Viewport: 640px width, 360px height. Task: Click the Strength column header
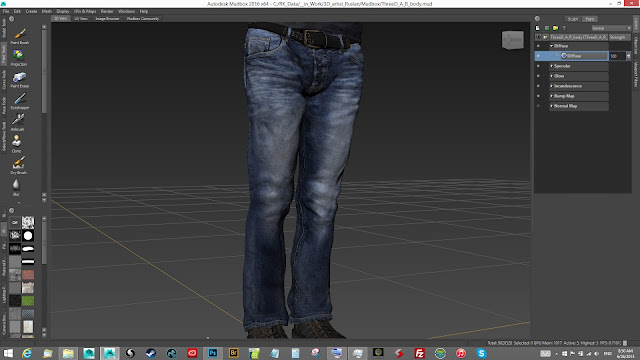click(620, 37)
